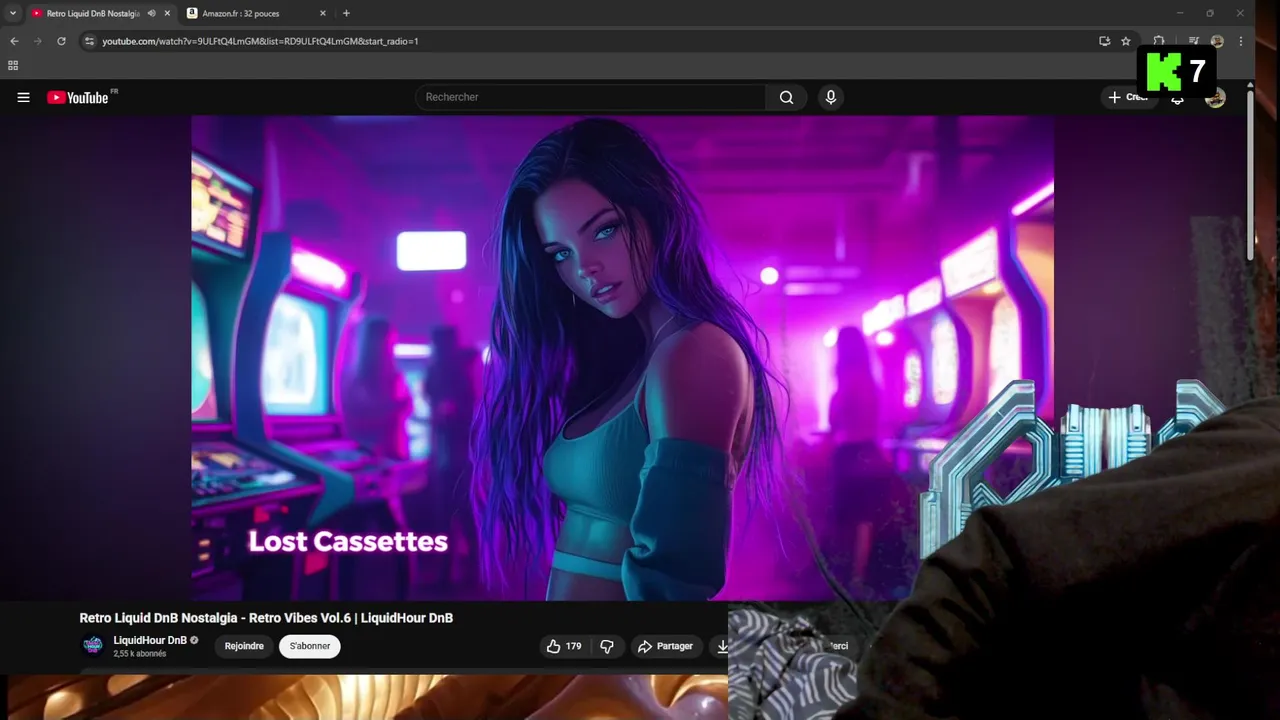View site information icon in address bar
The width and height of the screenshot is (1280, 720).
(89, 41)
